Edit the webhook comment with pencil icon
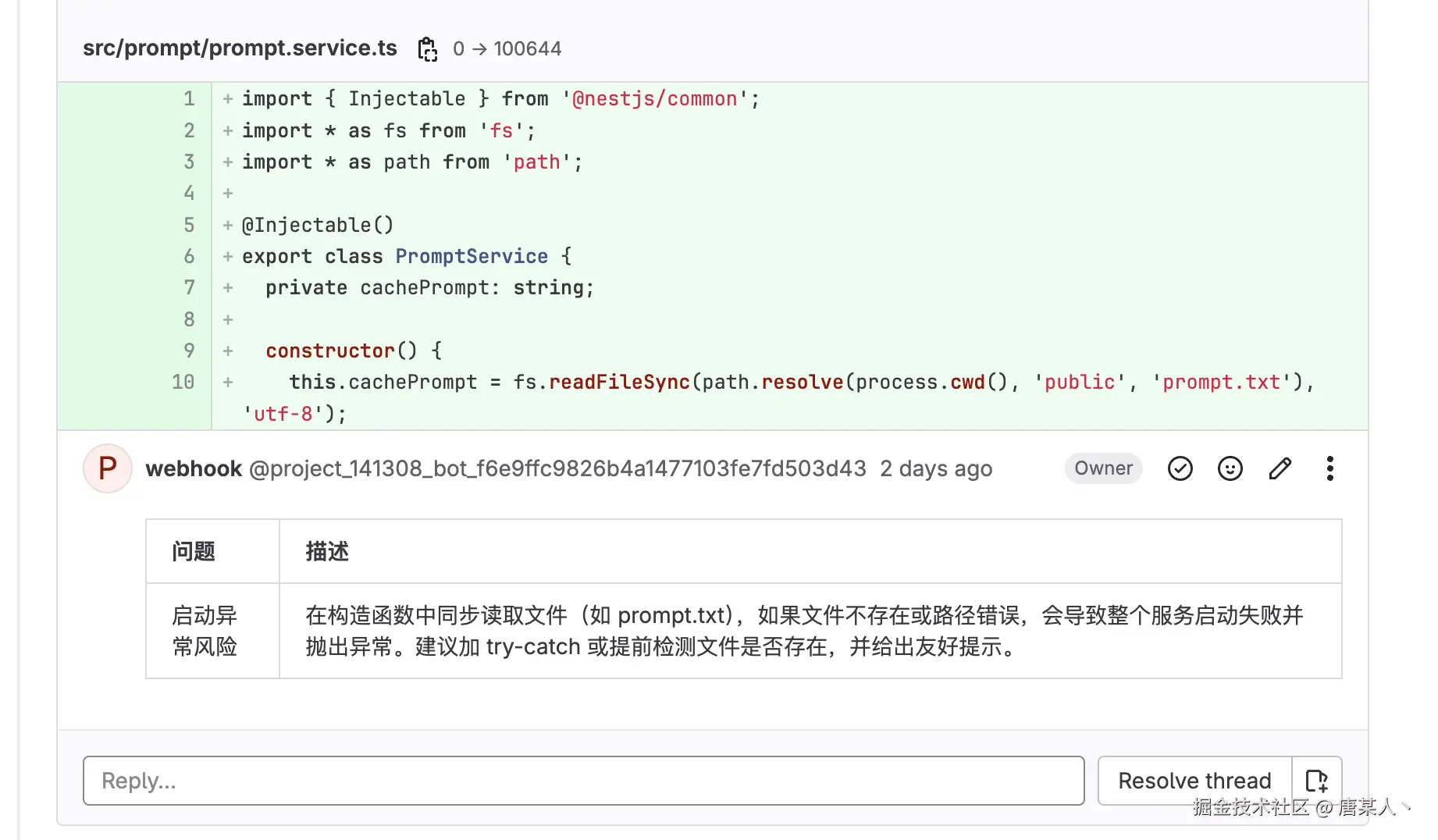Screen dimensions: 1438x840 coord(1280,468)
